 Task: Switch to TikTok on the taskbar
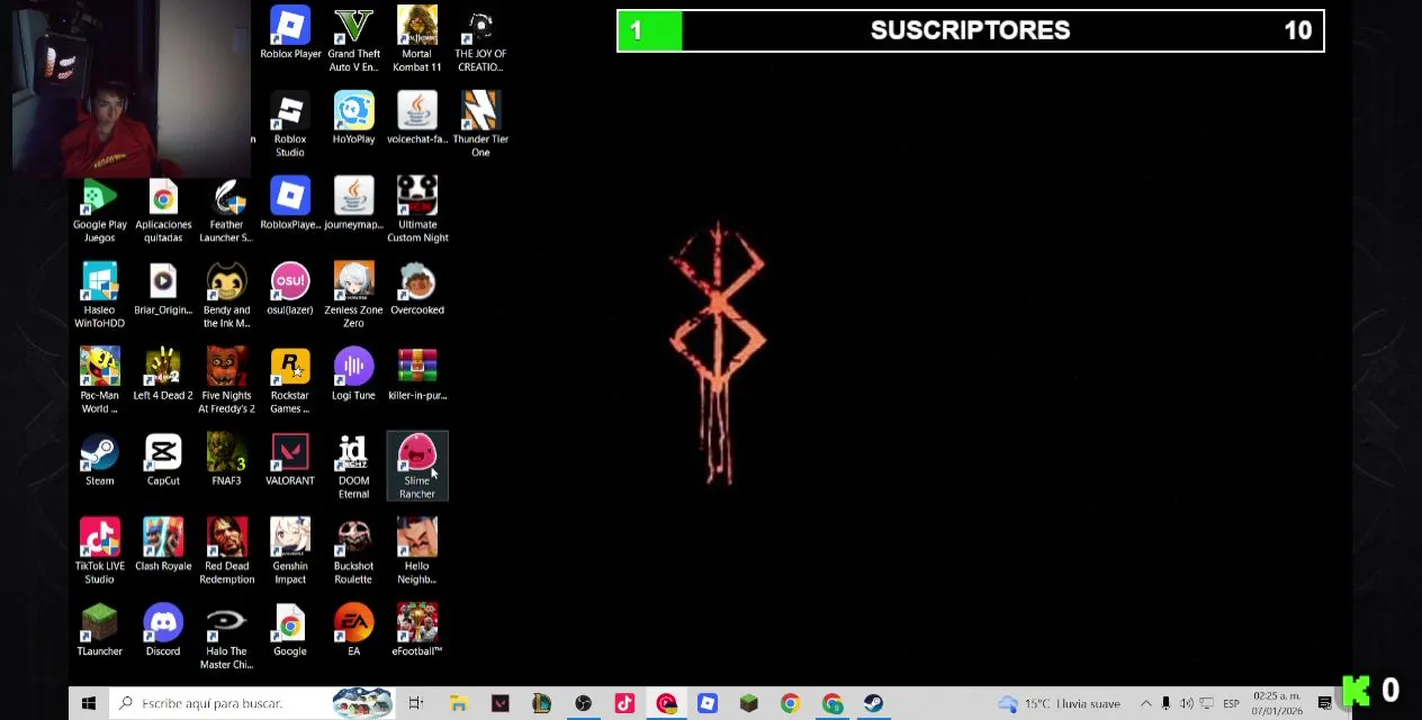click(x=625, y=703)
